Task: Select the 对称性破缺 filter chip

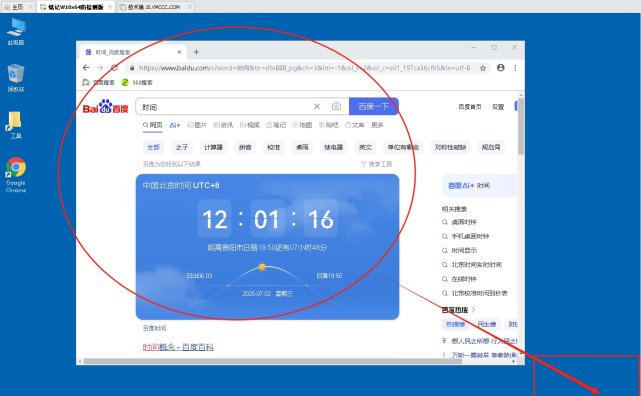Action: [x=450, y=147]
